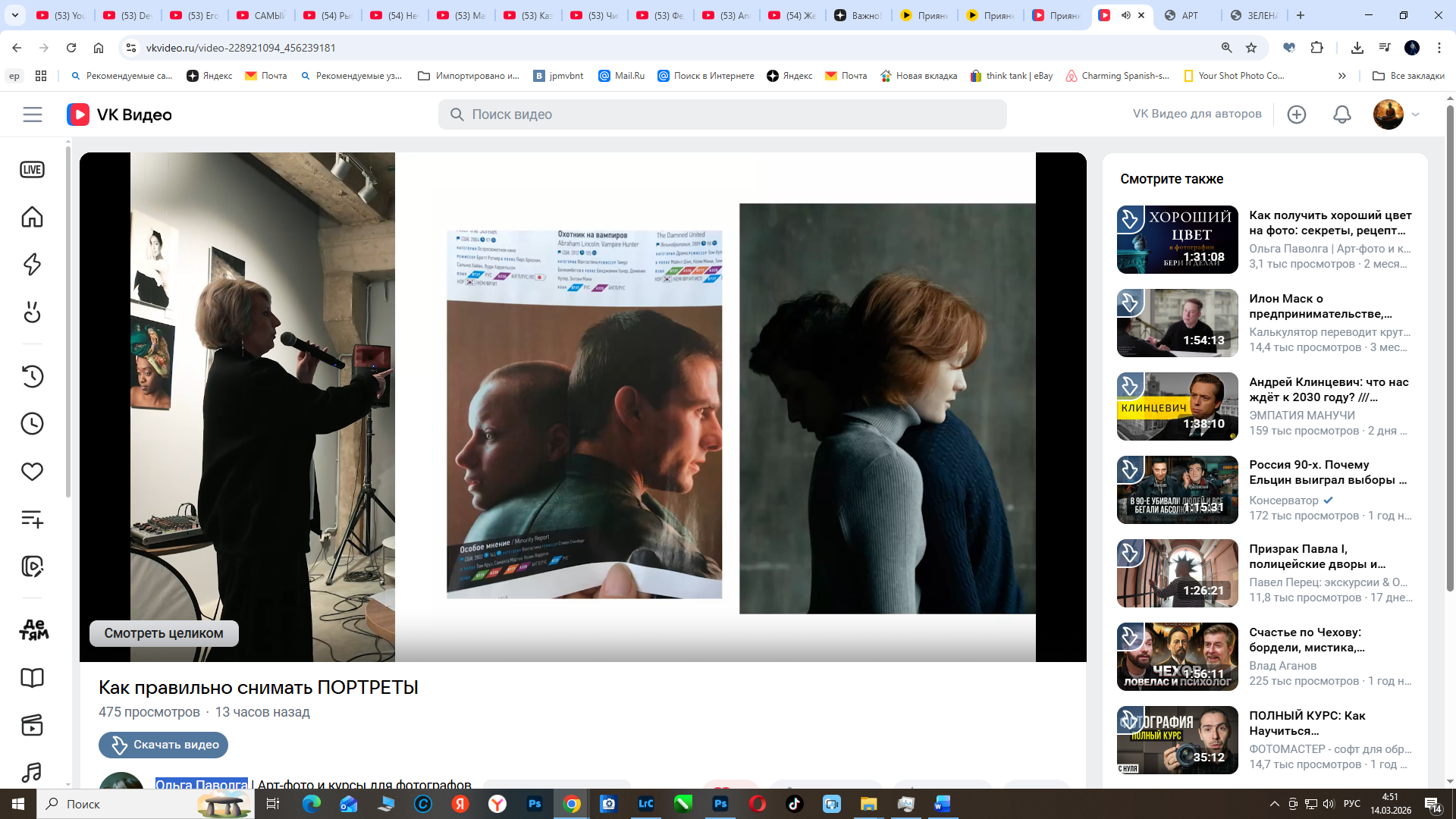
Task: Click the Скачать видео button
Action: click(x=163, y=745)
